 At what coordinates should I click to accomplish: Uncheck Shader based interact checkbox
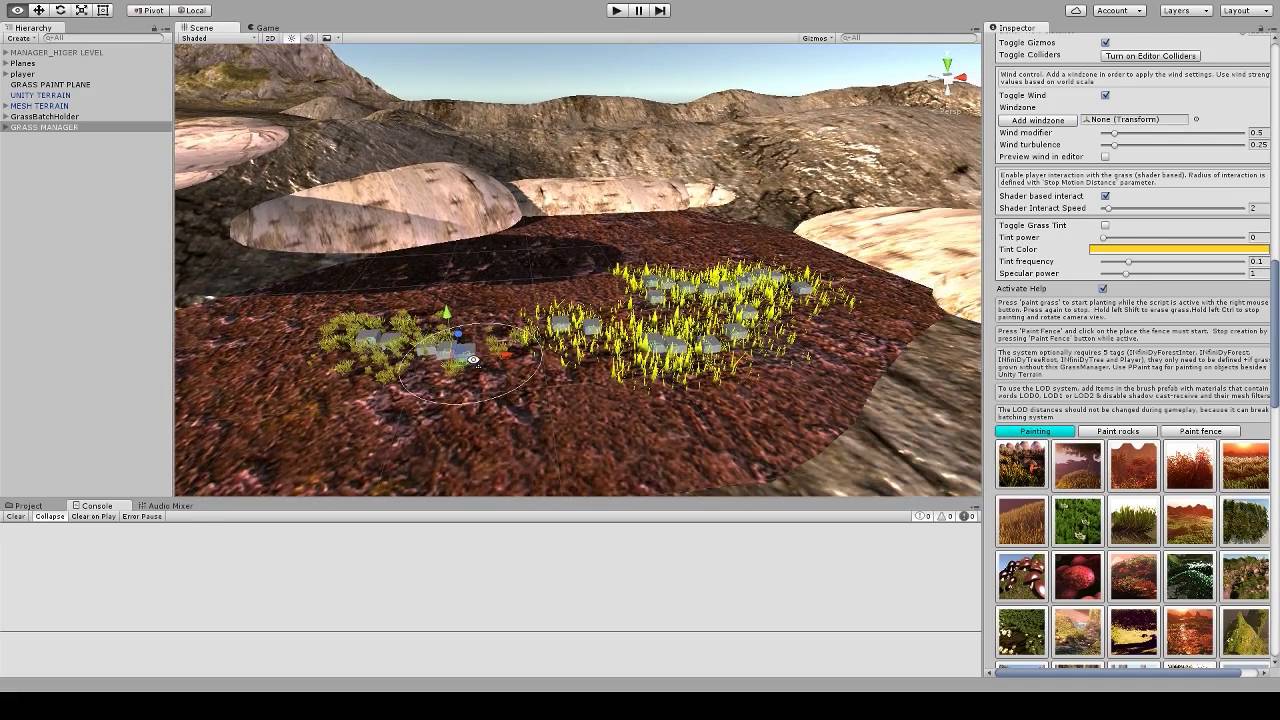point(1105,196)
